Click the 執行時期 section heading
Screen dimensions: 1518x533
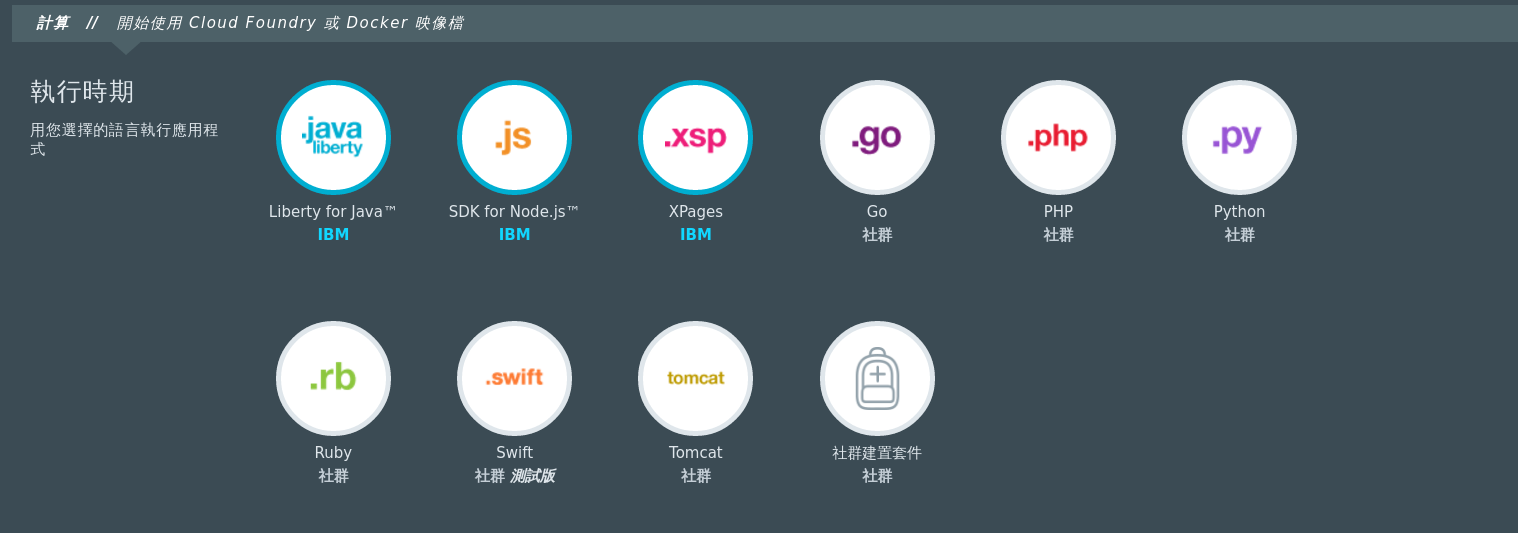[x=82, y=92]
